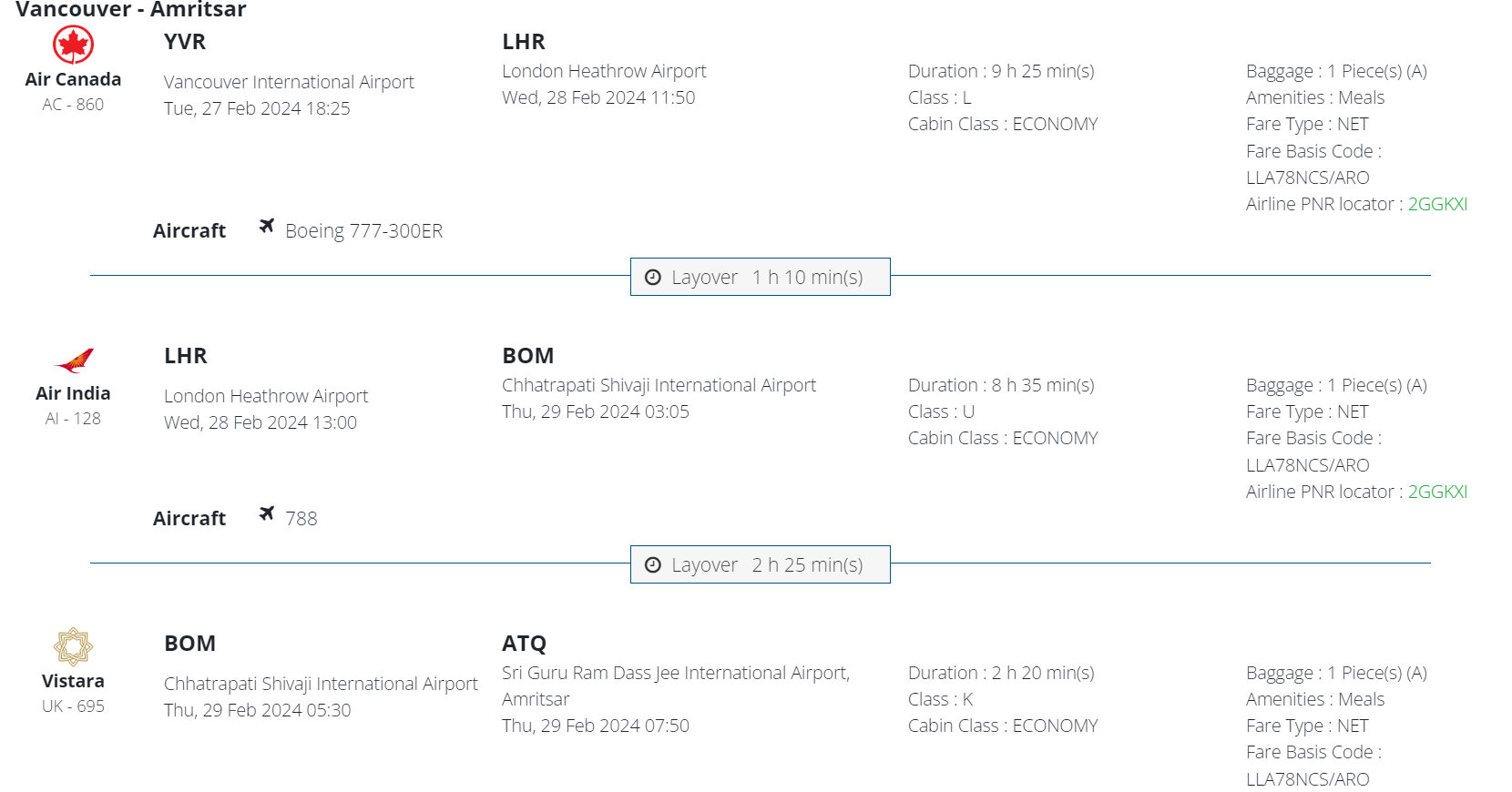The width and height of the screenshot is (1512, 792).
Task: Click the AI - 128 flight number
Action: coord(73,419)
